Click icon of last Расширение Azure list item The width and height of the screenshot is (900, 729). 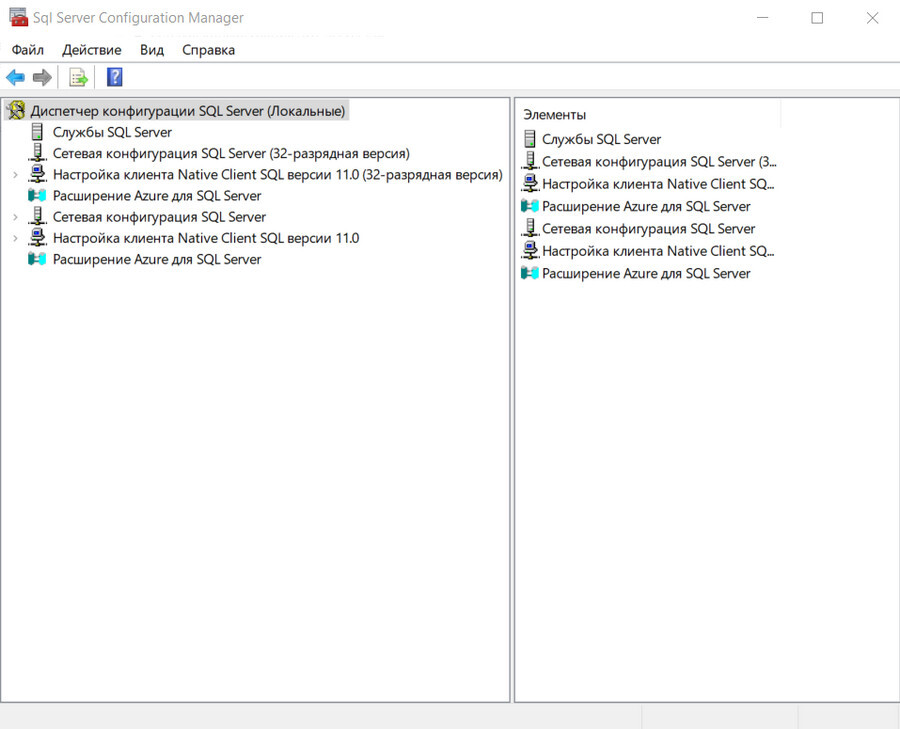click(x=530, y=273)
